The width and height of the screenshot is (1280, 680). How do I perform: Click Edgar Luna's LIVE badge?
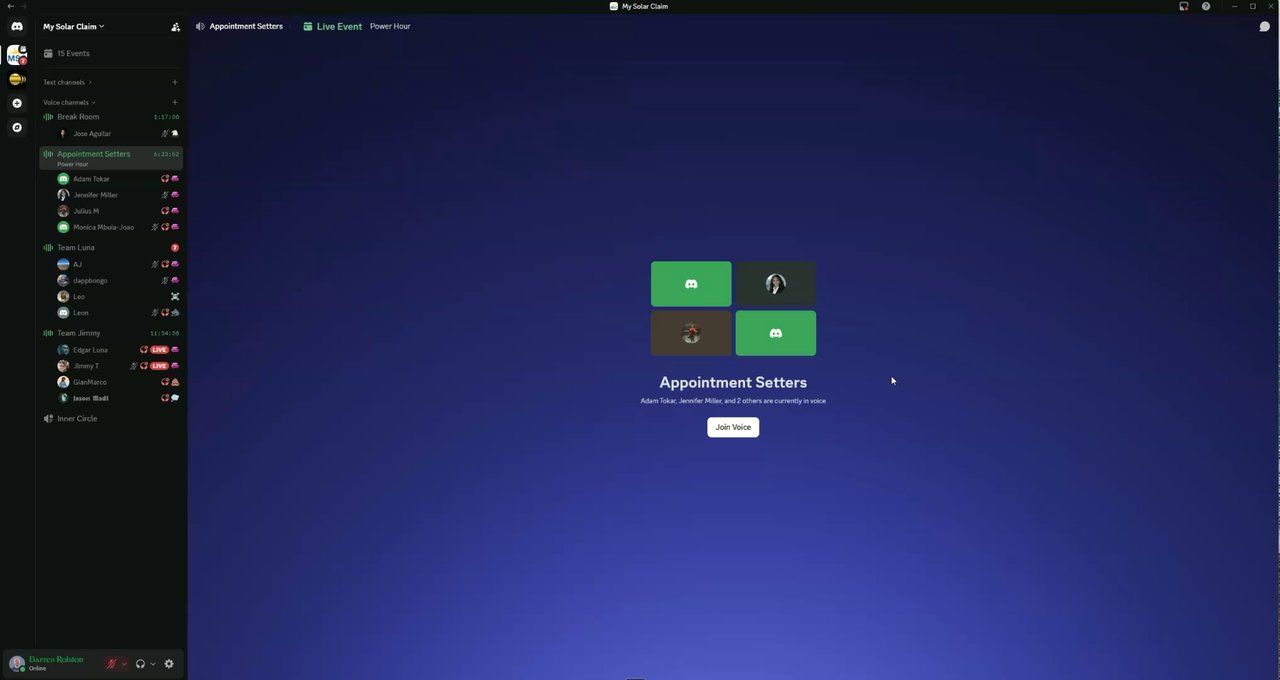(x=159, y=350)
